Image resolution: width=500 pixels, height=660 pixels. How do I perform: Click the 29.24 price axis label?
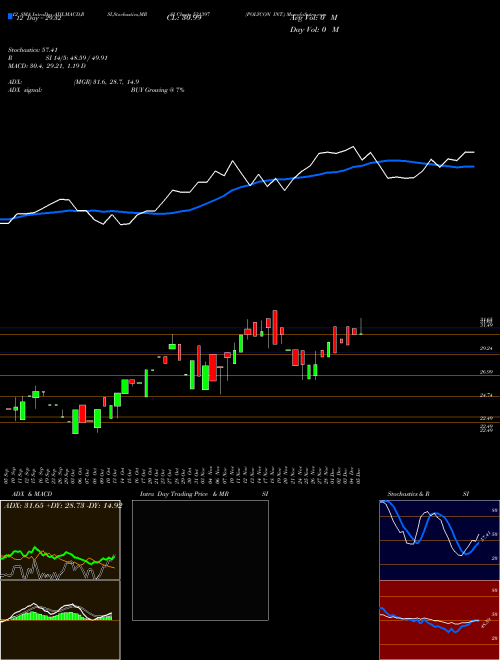[486, 349]
